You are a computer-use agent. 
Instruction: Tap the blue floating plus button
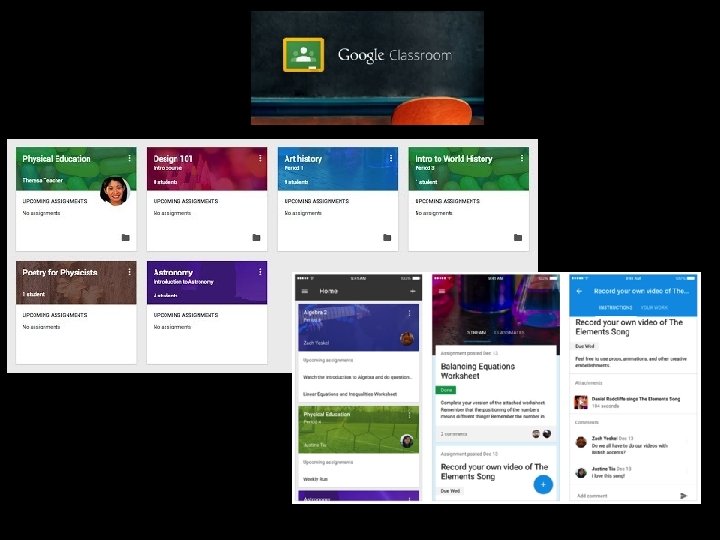click(x=543, y=484)
